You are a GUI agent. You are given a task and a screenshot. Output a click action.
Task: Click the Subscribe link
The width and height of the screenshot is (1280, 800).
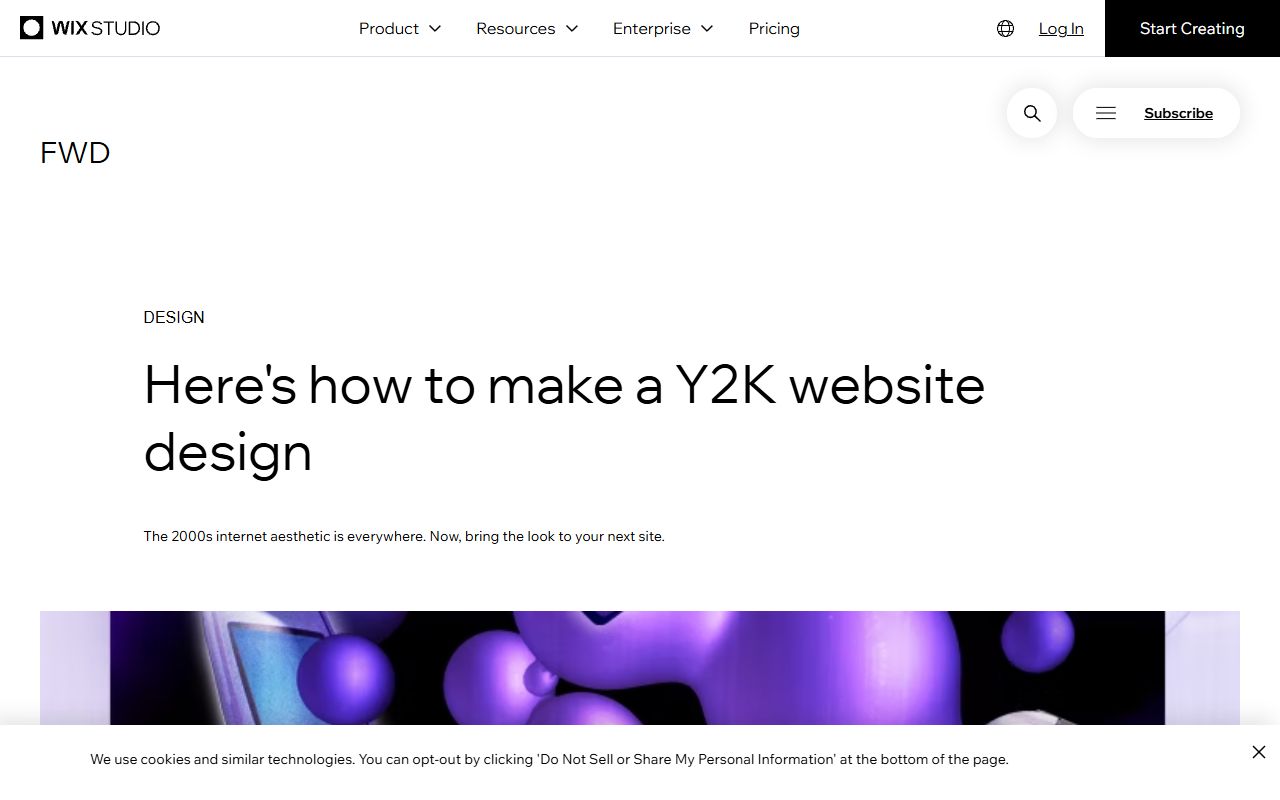pyautogui.click(x=1178, y=113)
